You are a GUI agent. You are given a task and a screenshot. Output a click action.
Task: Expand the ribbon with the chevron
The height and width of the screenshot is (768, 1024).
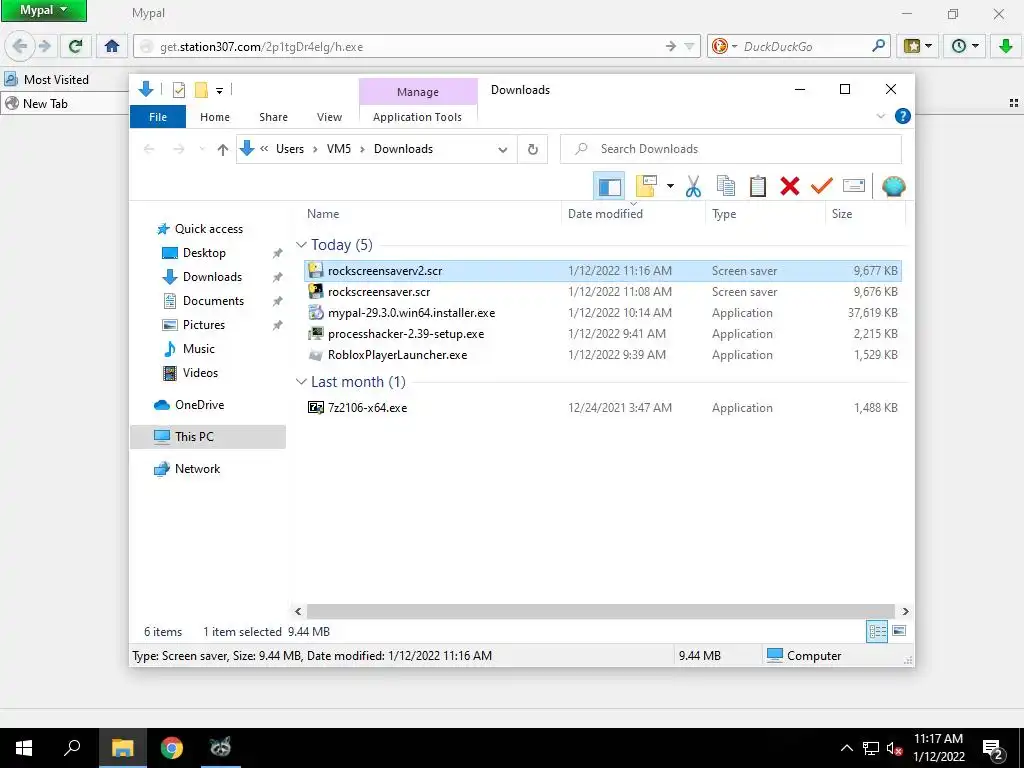pos(880,116)
